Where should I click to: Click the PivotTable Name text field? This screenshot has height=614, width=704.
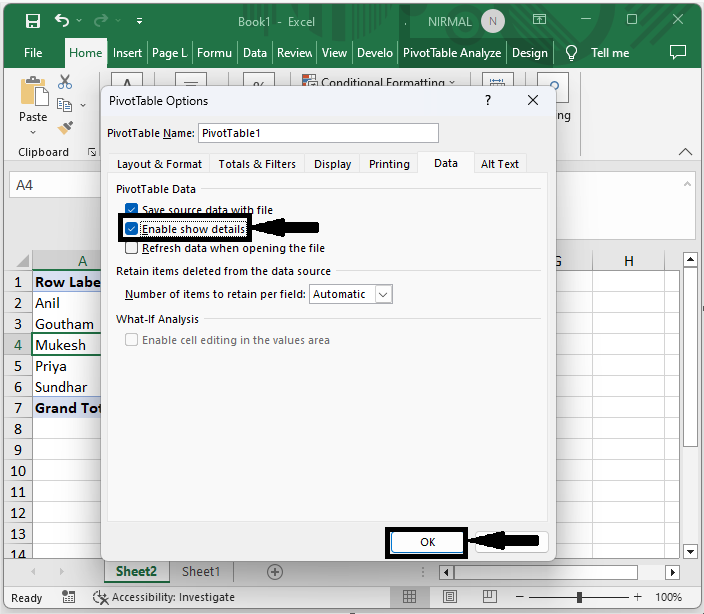click(318, 133)
